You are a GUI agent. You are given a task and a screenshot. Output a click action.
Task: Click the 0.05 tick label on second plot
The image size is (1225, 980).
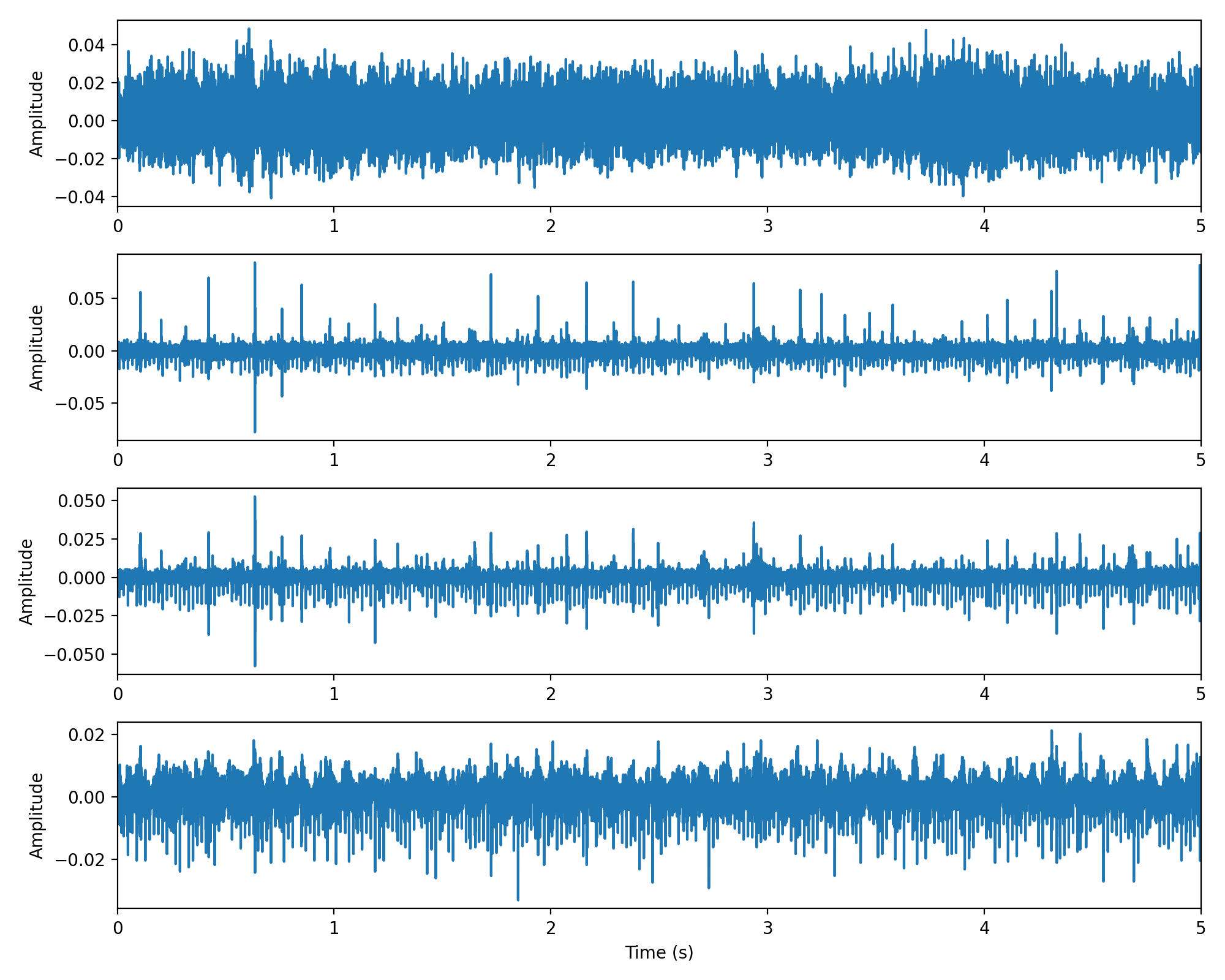86,299
